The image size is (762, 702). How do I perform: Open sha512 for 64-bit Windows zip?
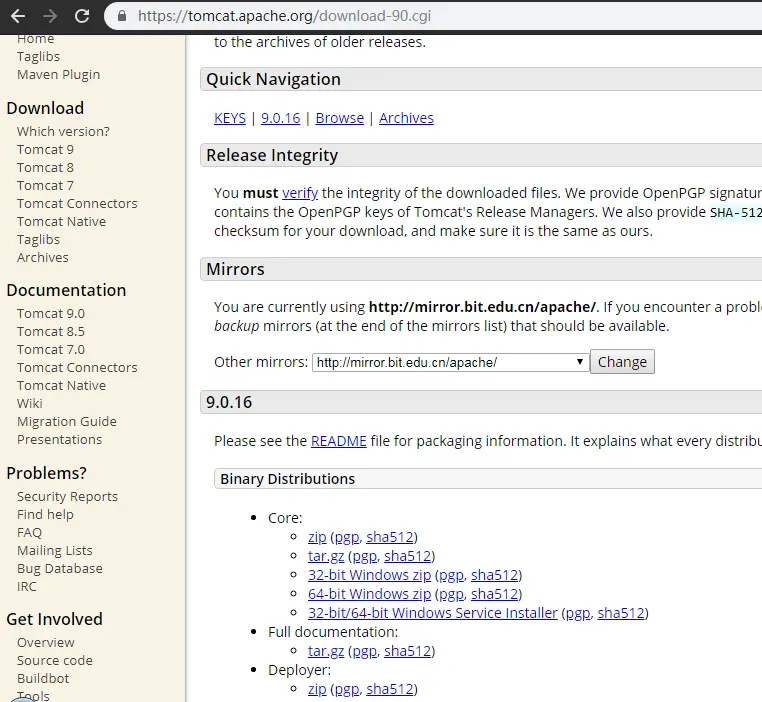tap(495, 594)
